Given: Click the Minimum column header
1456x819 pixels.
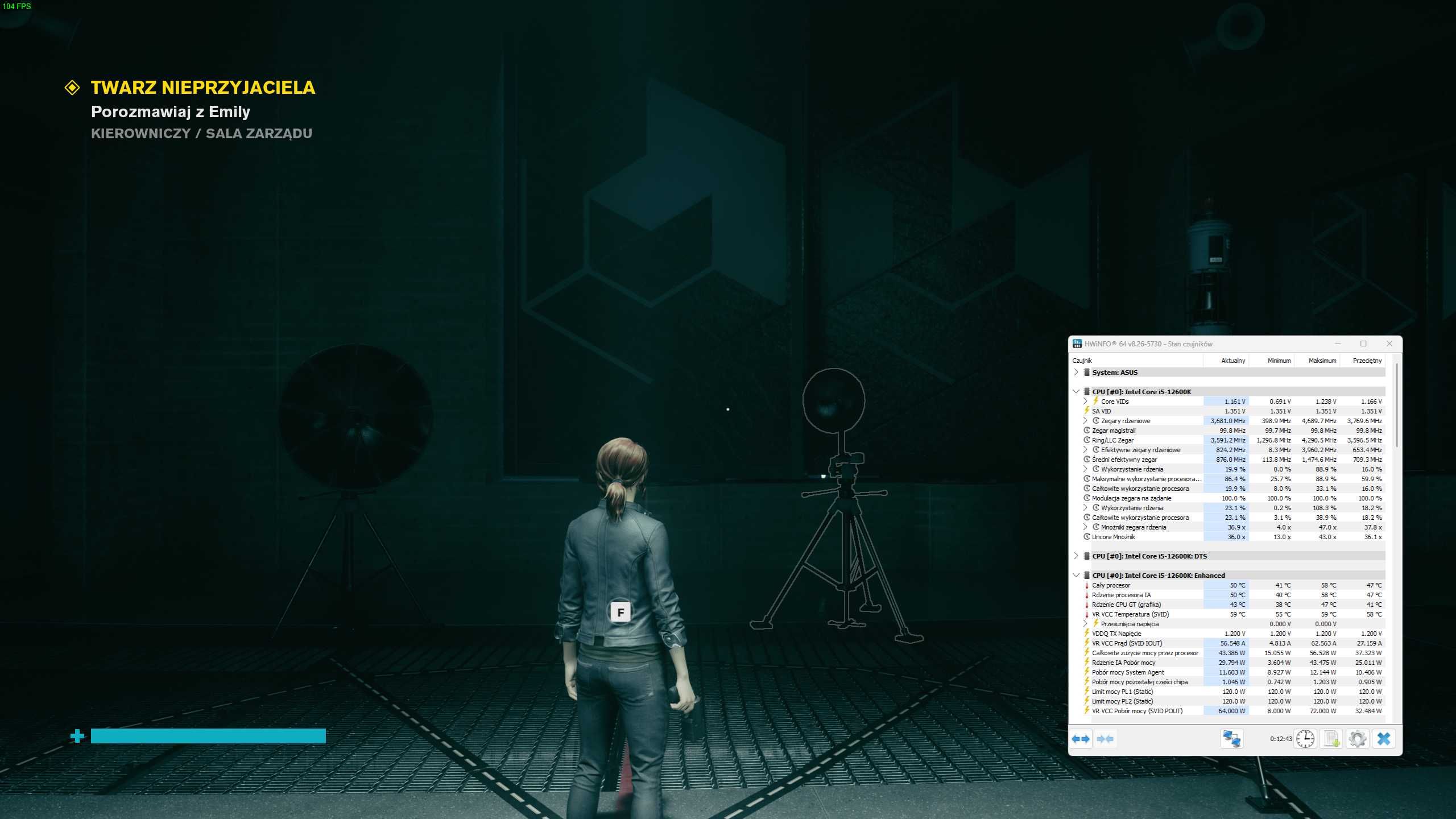Looking at the screenshot, I should click(x=1272, y=361).
